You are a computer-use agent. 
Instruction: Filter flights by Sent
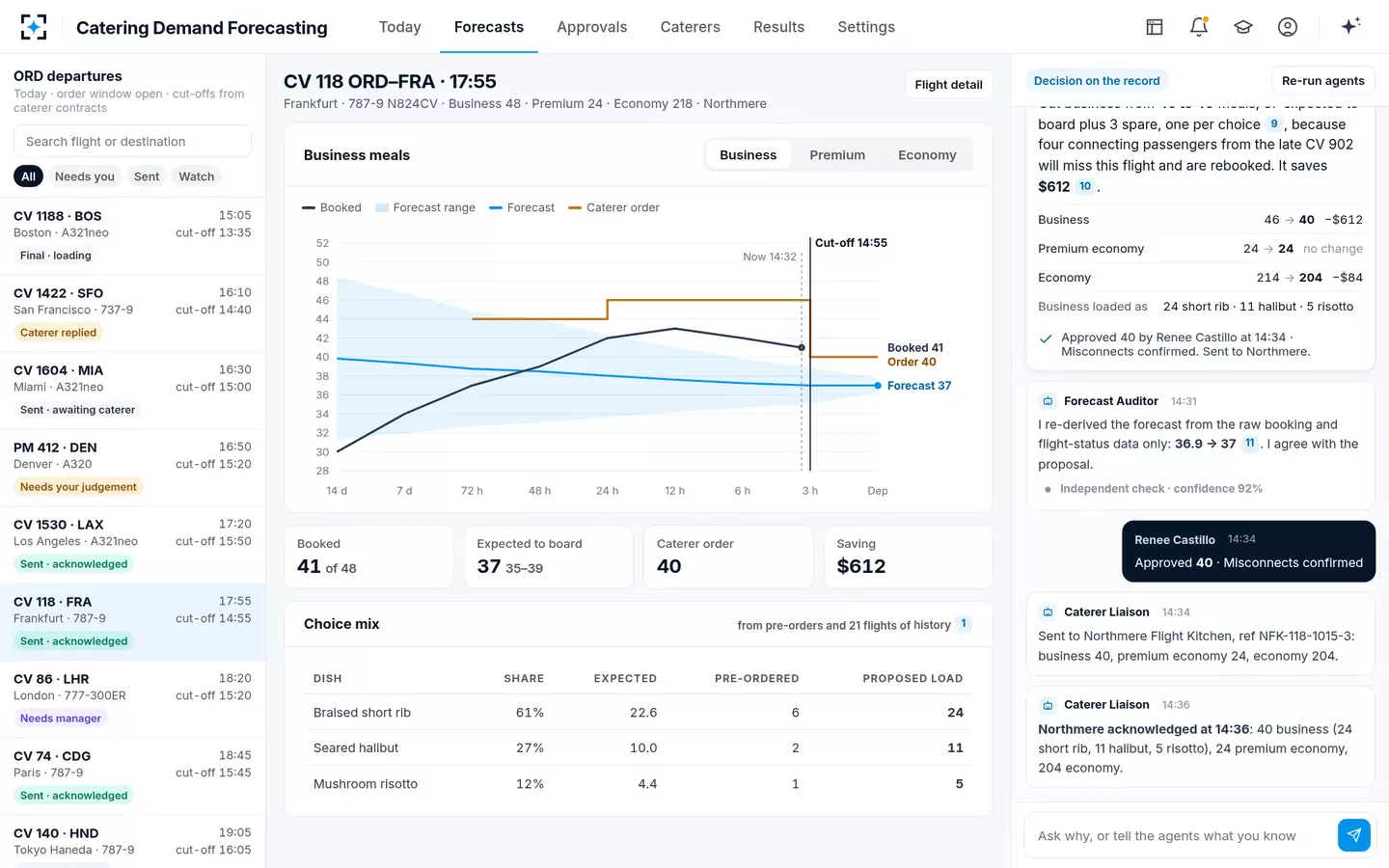point(147,176)
